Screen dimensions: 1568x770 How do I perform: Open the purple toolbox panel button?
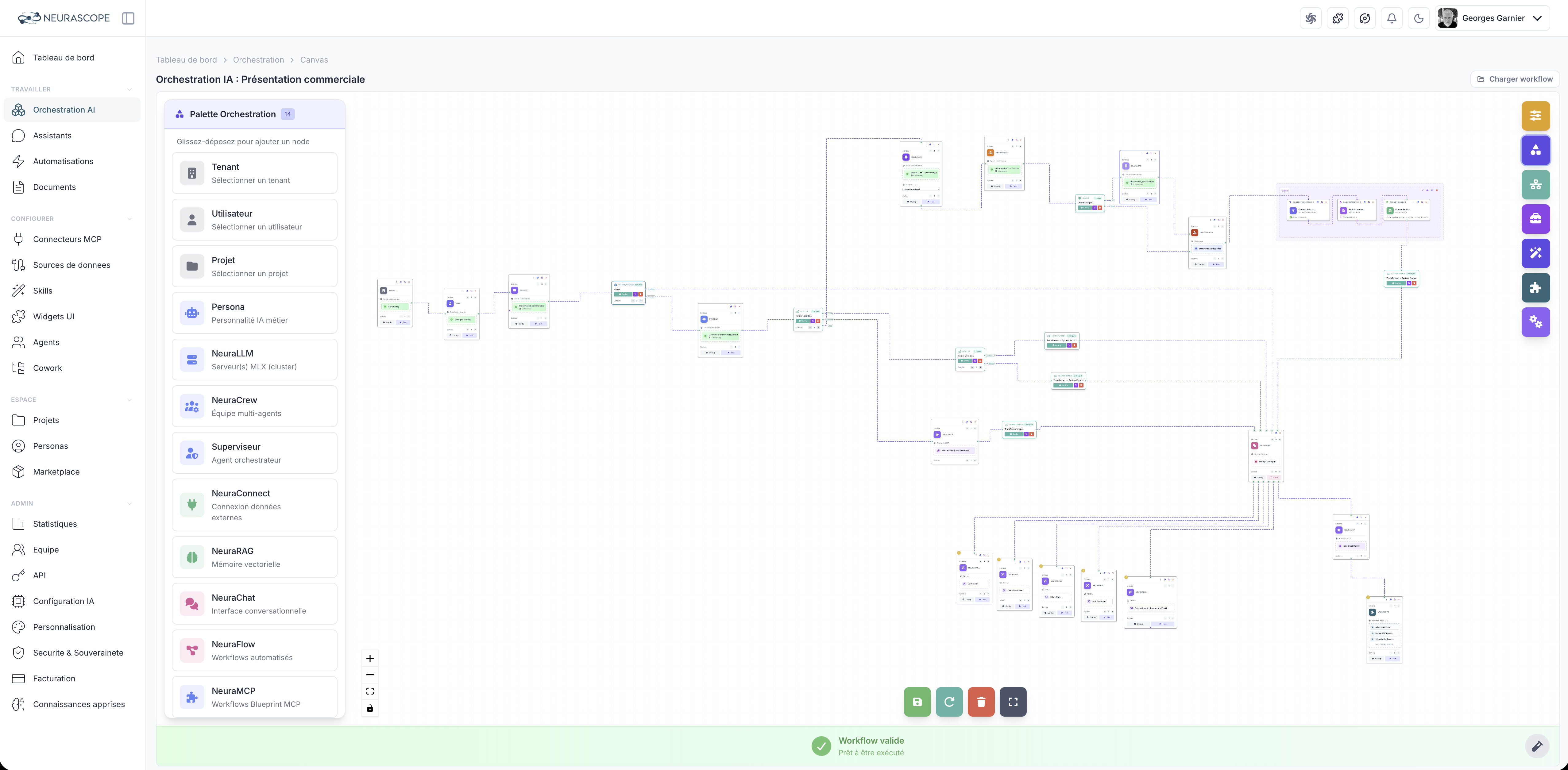(1535, 219)
